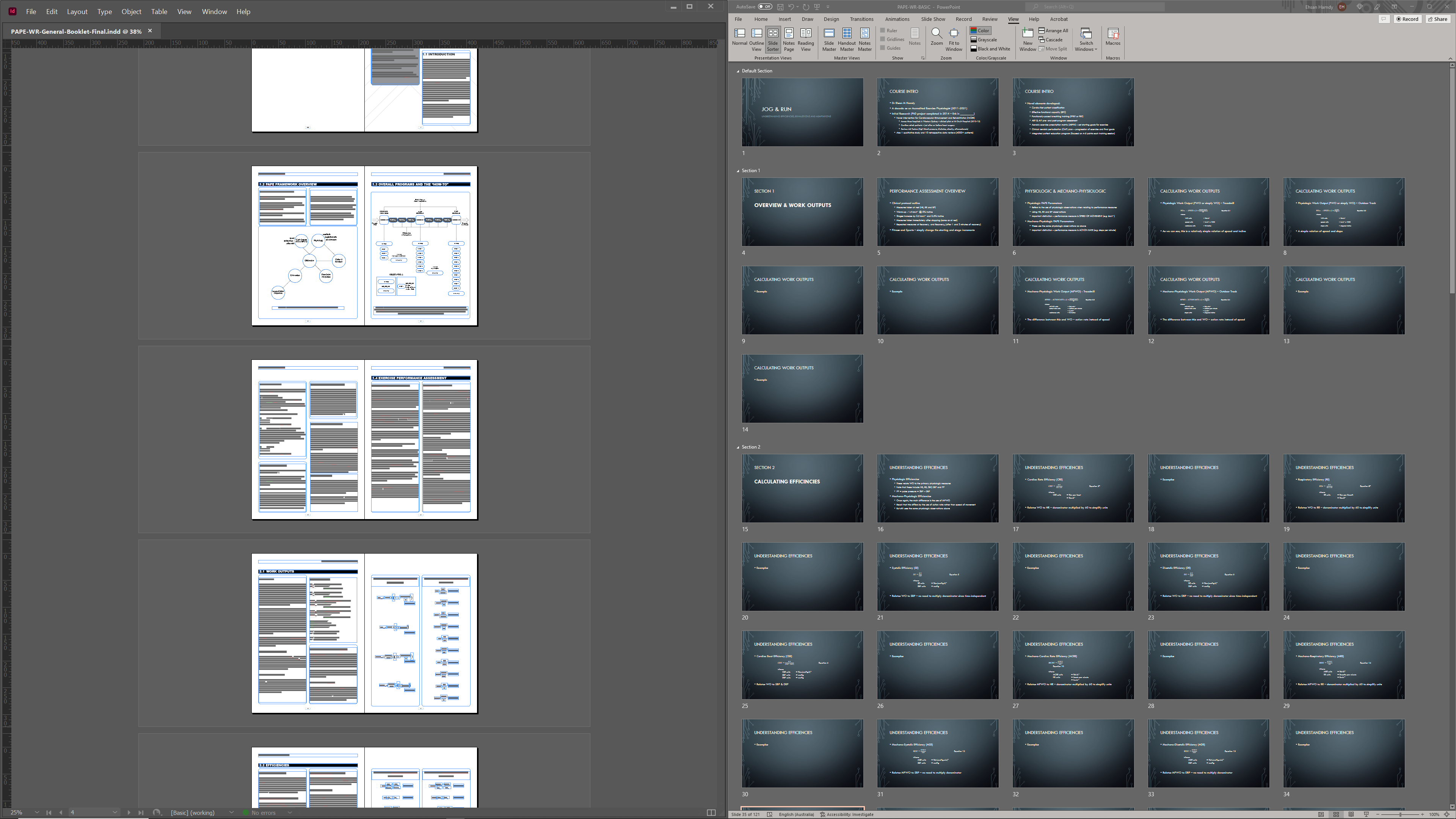Go to next spread in InDesign status bar

129,813
